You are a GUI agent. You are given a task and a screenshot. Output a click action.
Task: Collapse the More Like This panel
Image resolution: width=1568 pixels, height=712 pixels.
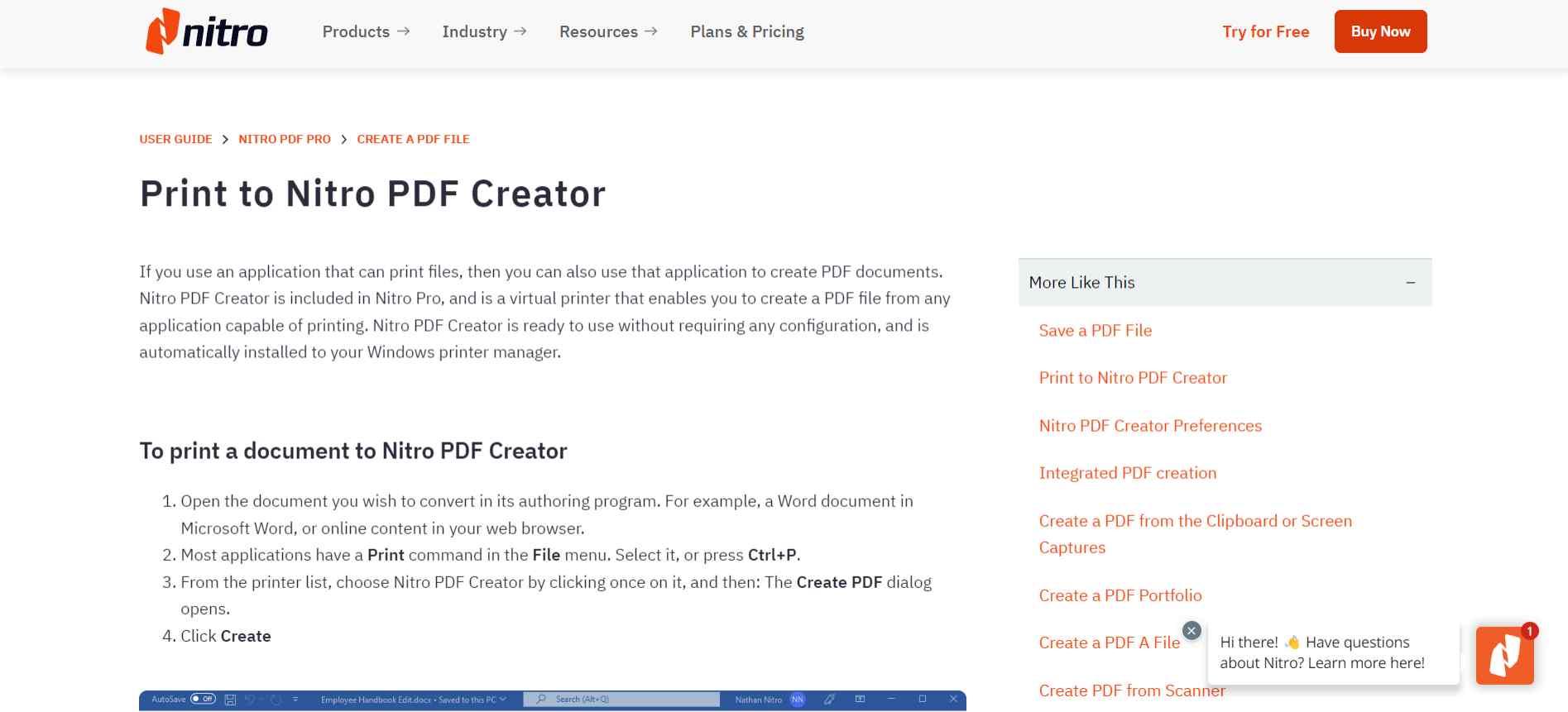[x=1410, y=283]
